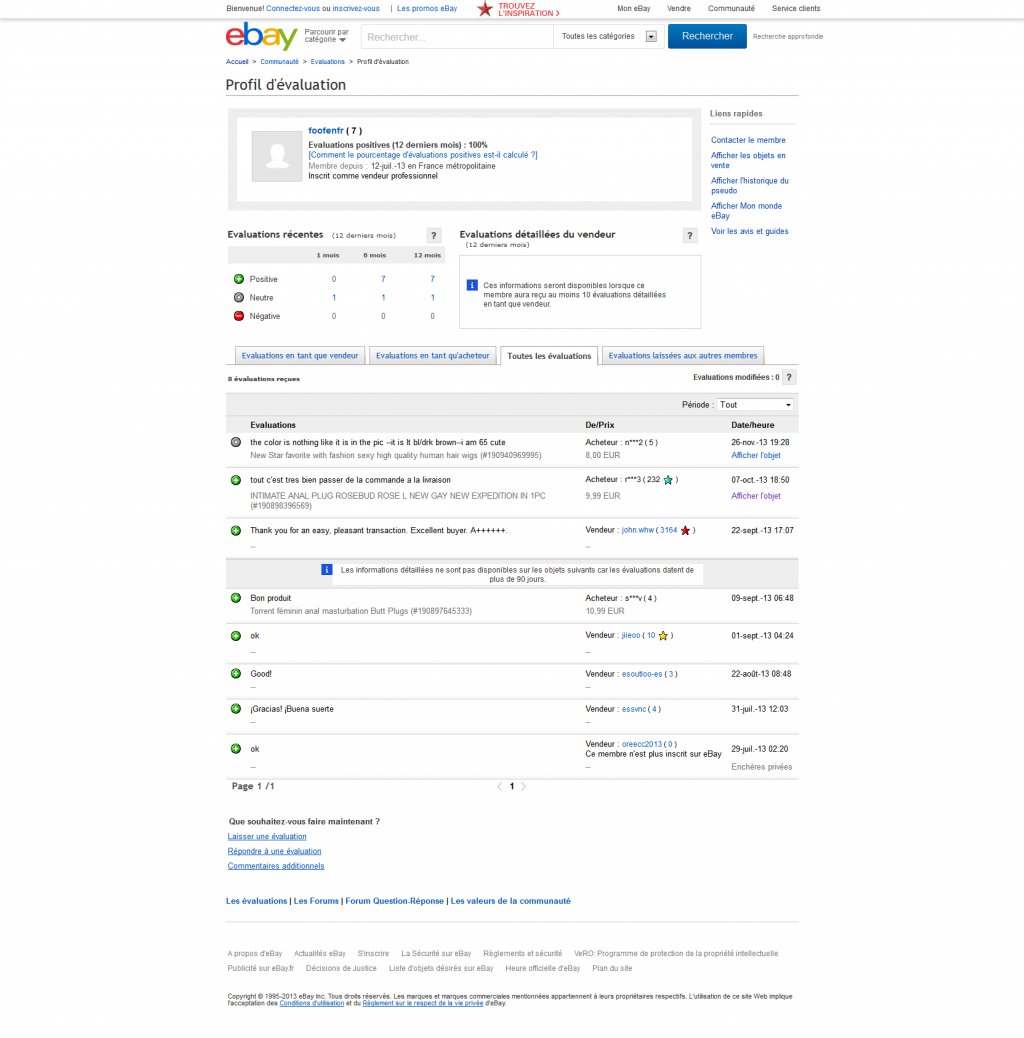Click the Laisser une évaluation link

pyautogui.click(x=267, y=837)
